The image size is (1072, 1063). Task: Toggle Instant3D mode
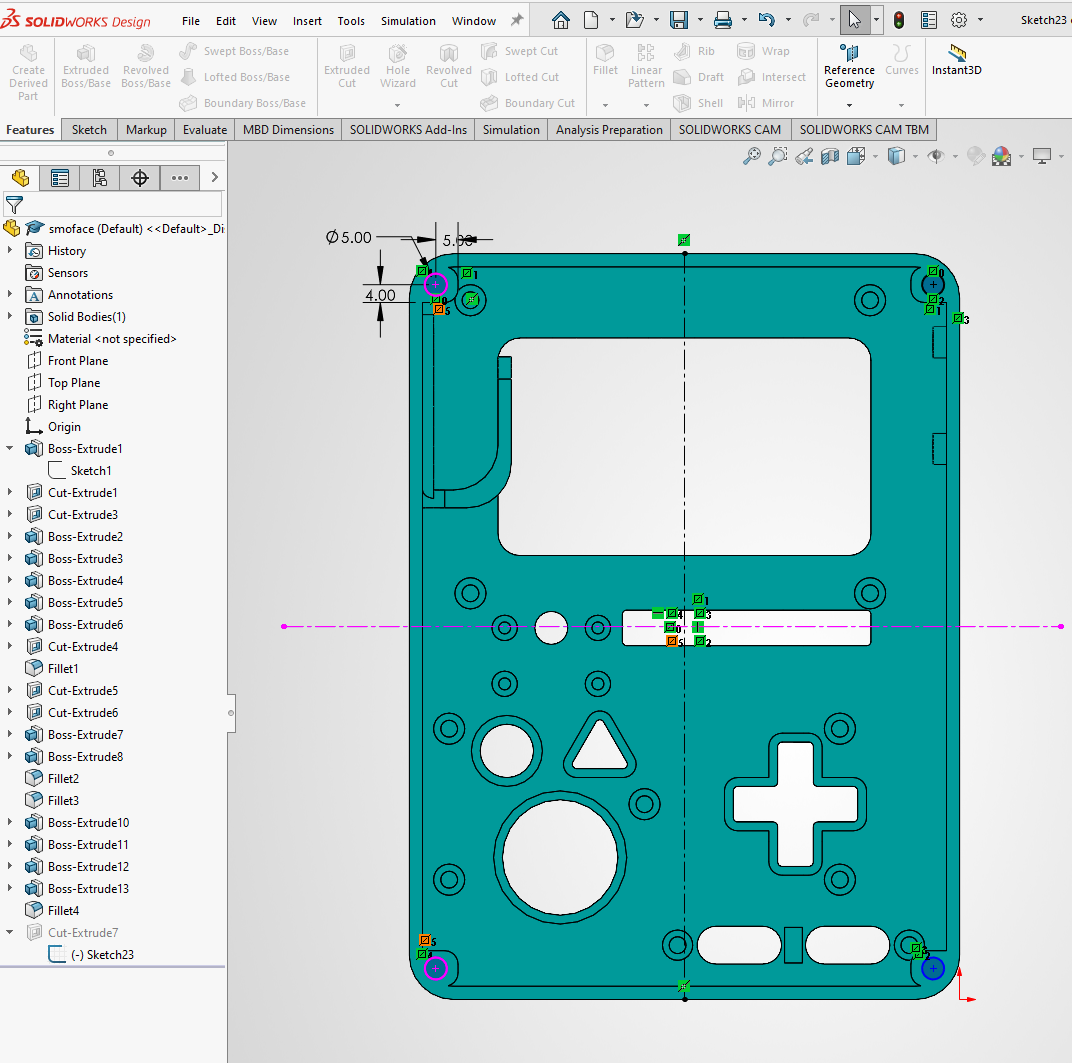[956, 59]
